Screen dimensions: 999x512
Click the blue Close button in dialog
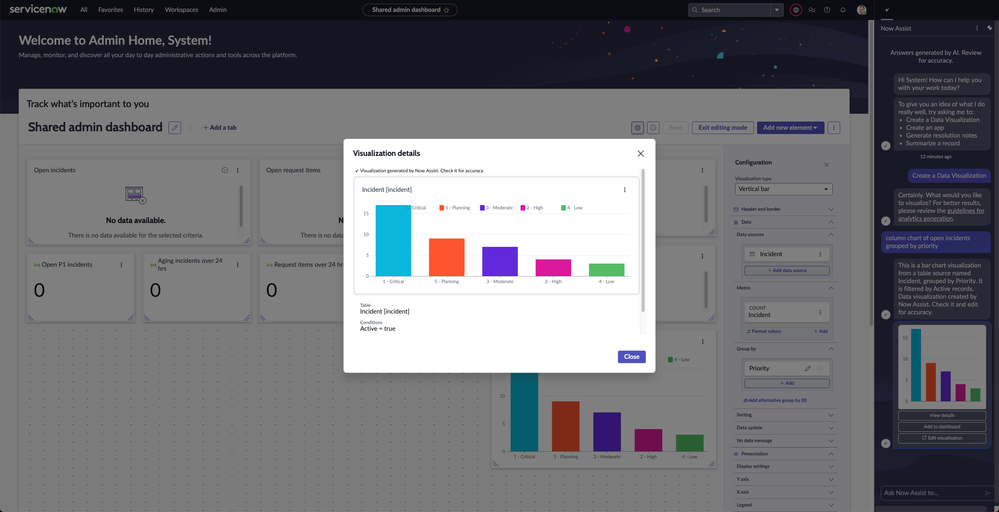pyautogui.click(x=631, y=357)
